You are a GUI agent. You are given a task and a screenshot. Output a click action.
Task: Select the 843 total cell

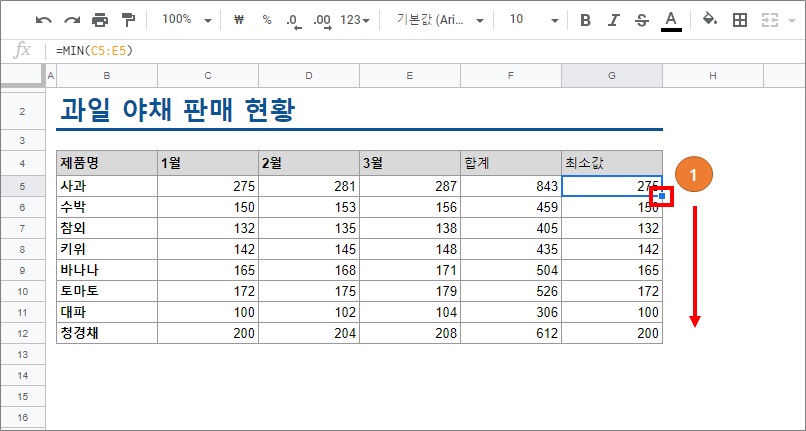(510, 186)
